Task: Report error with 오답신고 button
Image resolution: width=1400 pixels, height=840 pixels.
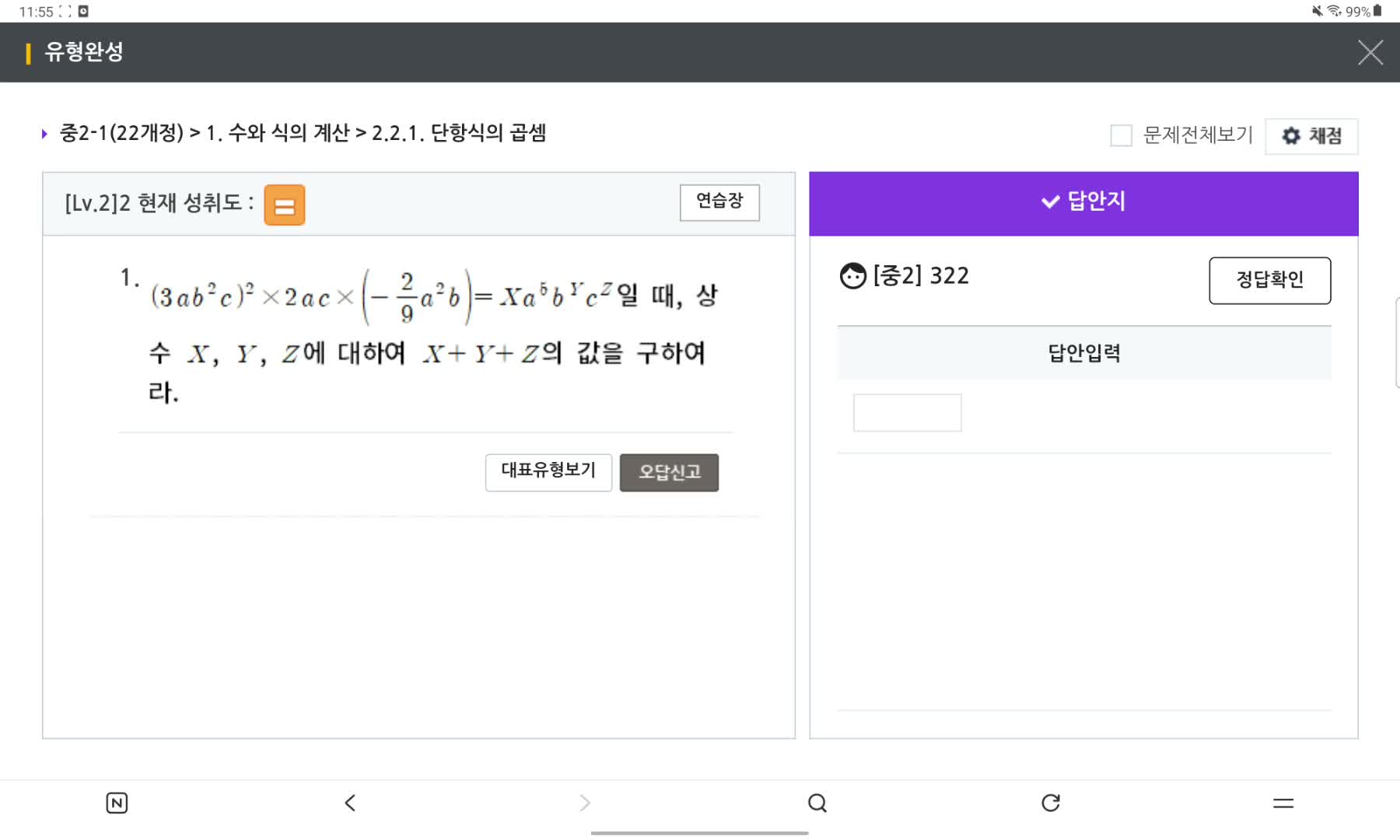Action: click(669, 472)
